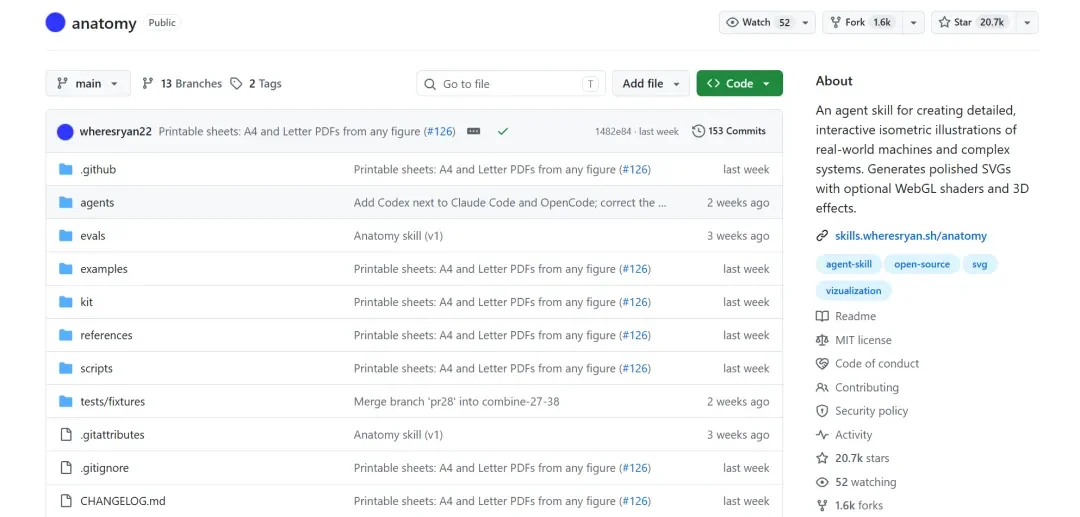Click the pulse icon beside Activity
Viewport: 1080px width, 517px height.
click(x=822, y=435)
